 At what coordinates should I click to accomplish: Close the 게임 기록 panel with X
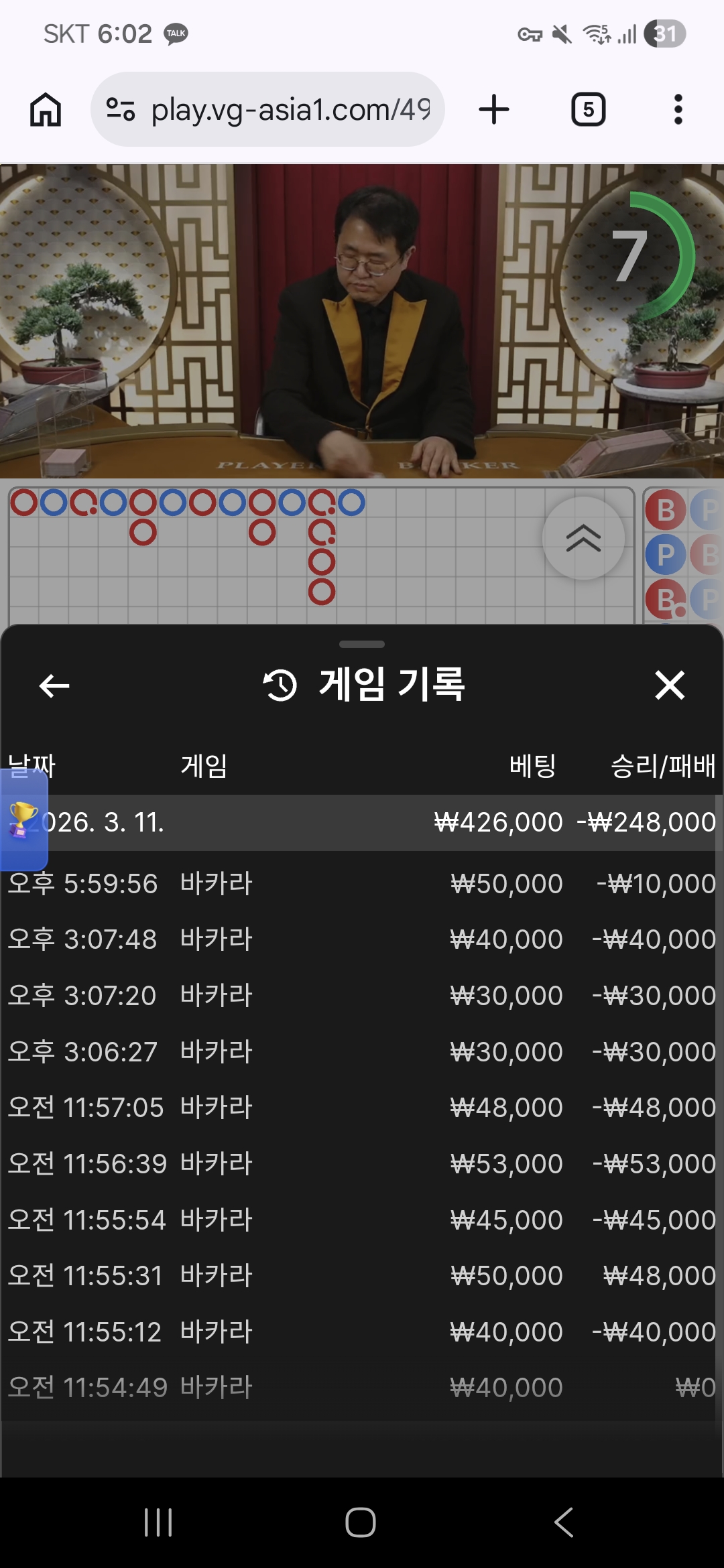670,685
